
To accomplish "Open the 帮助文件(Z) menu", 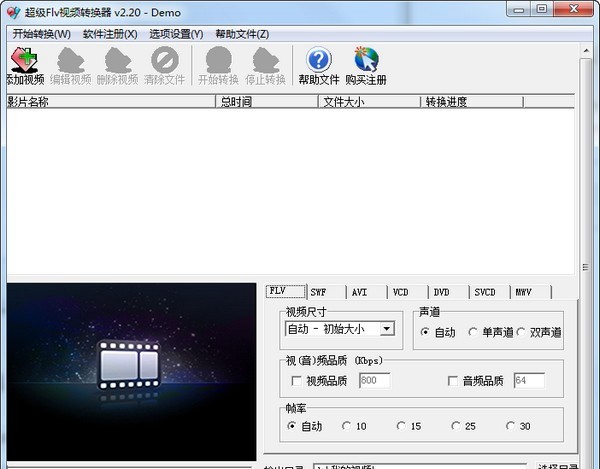I will (x=242, y=34).
